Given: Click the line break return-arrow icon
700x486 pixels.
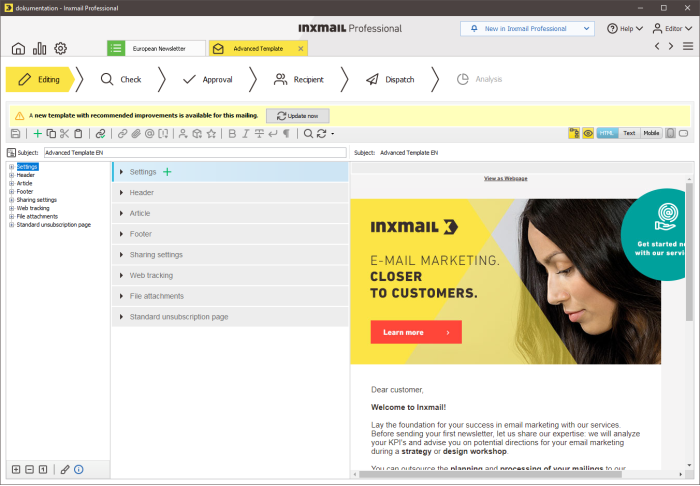Looking at the screenshot, I should 273,133.
